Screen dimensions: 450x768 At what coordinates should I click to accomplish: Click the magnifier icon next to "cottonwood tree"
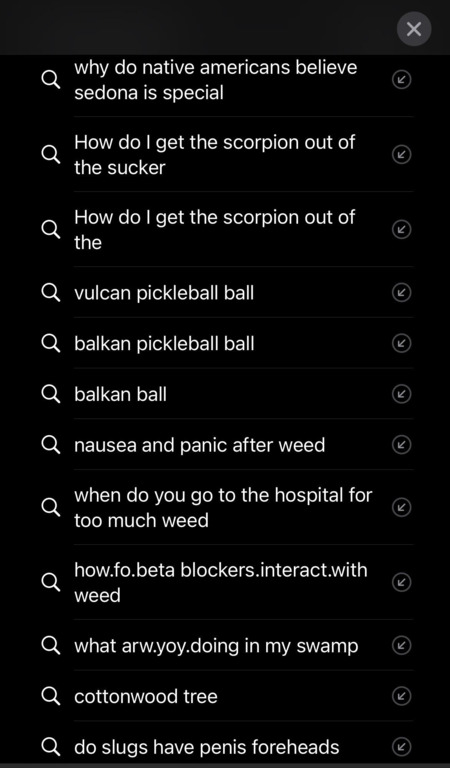50,696
